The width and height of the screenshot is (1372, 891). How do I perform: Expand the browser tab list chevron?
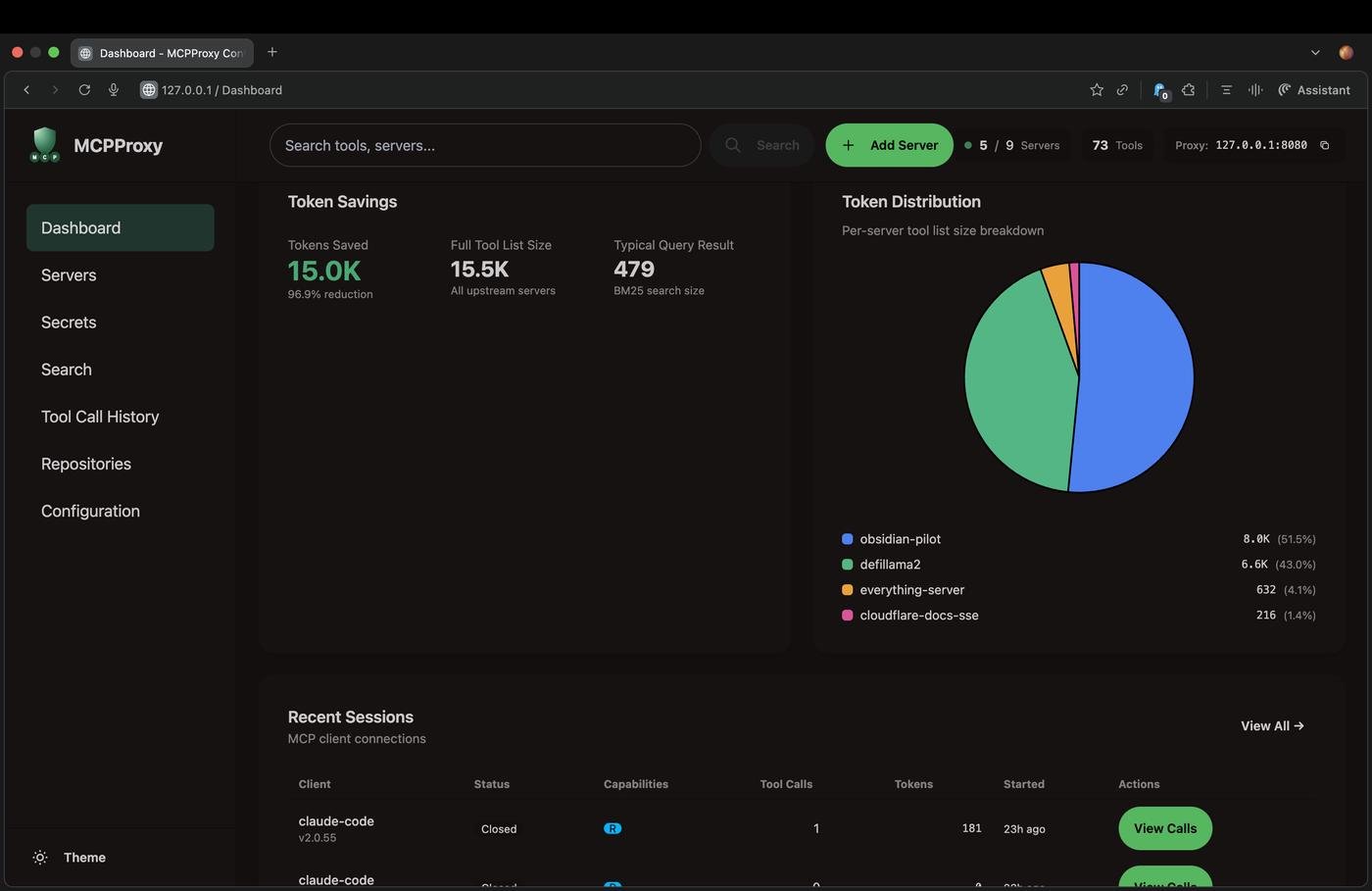(1315, 52)
